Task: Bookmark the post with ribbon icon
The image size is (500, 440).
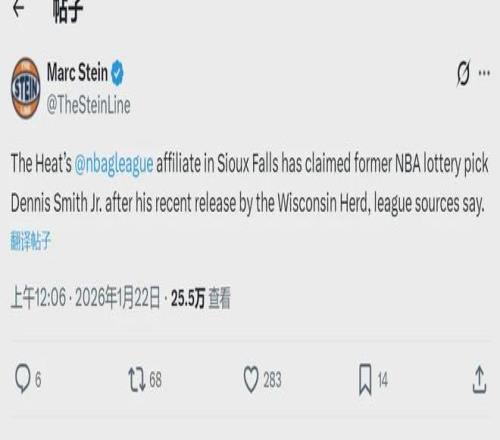Action: pos(365,379)
